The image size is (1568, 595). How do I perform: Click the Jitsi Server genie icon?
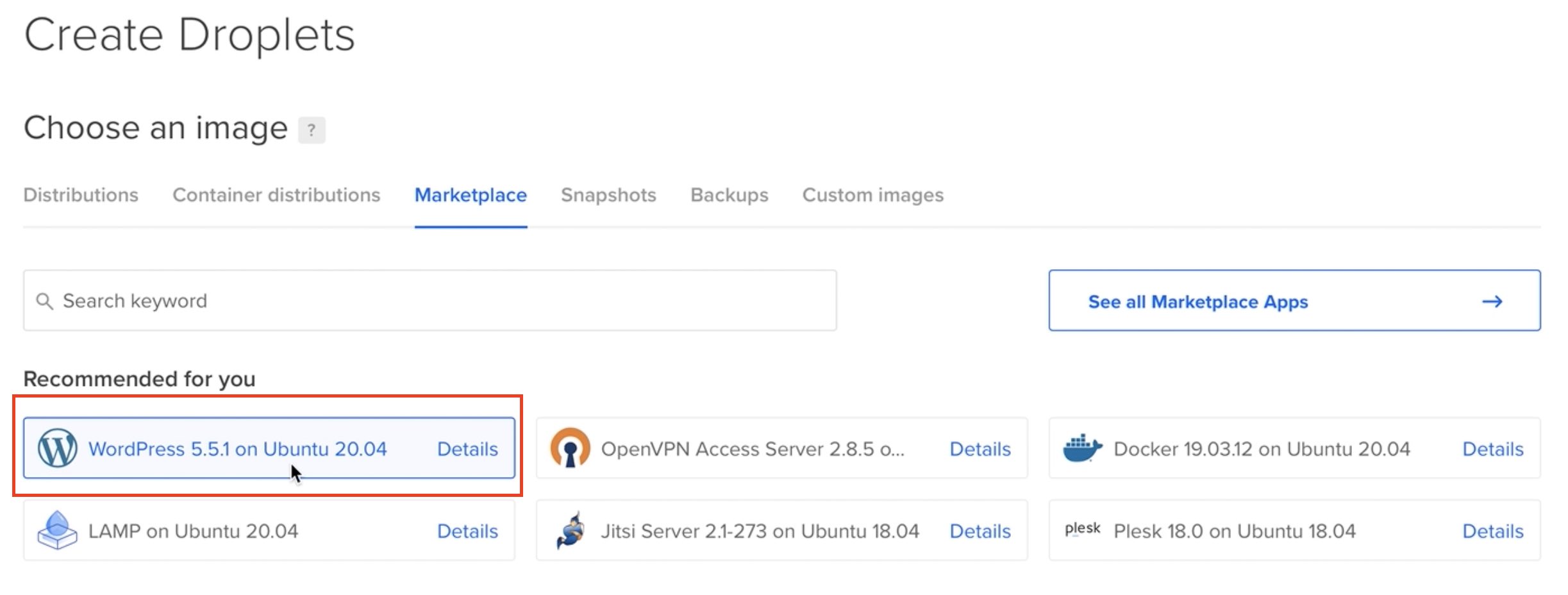570,530
